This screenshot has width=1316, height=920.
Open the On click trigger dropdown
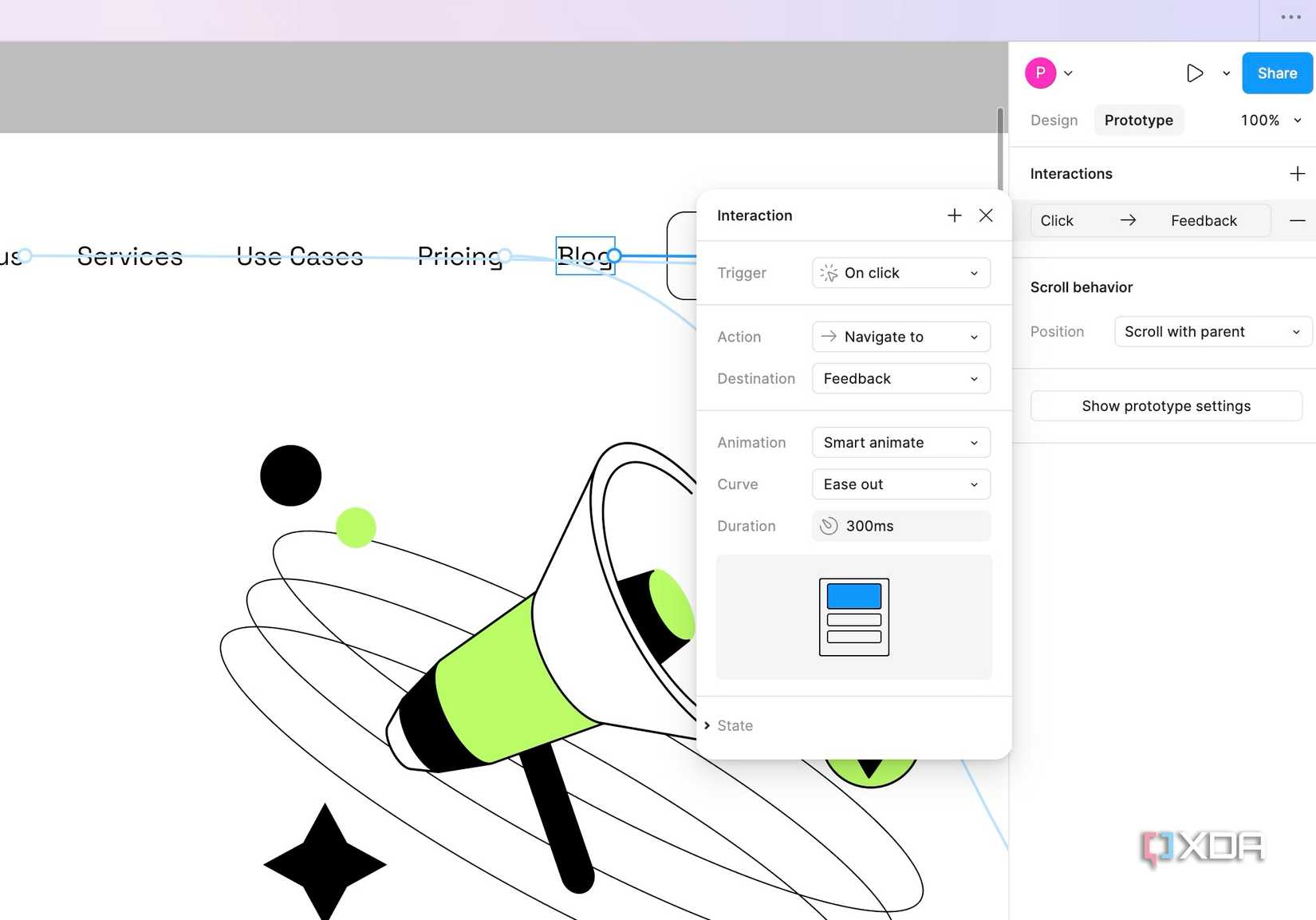[900, 273]
